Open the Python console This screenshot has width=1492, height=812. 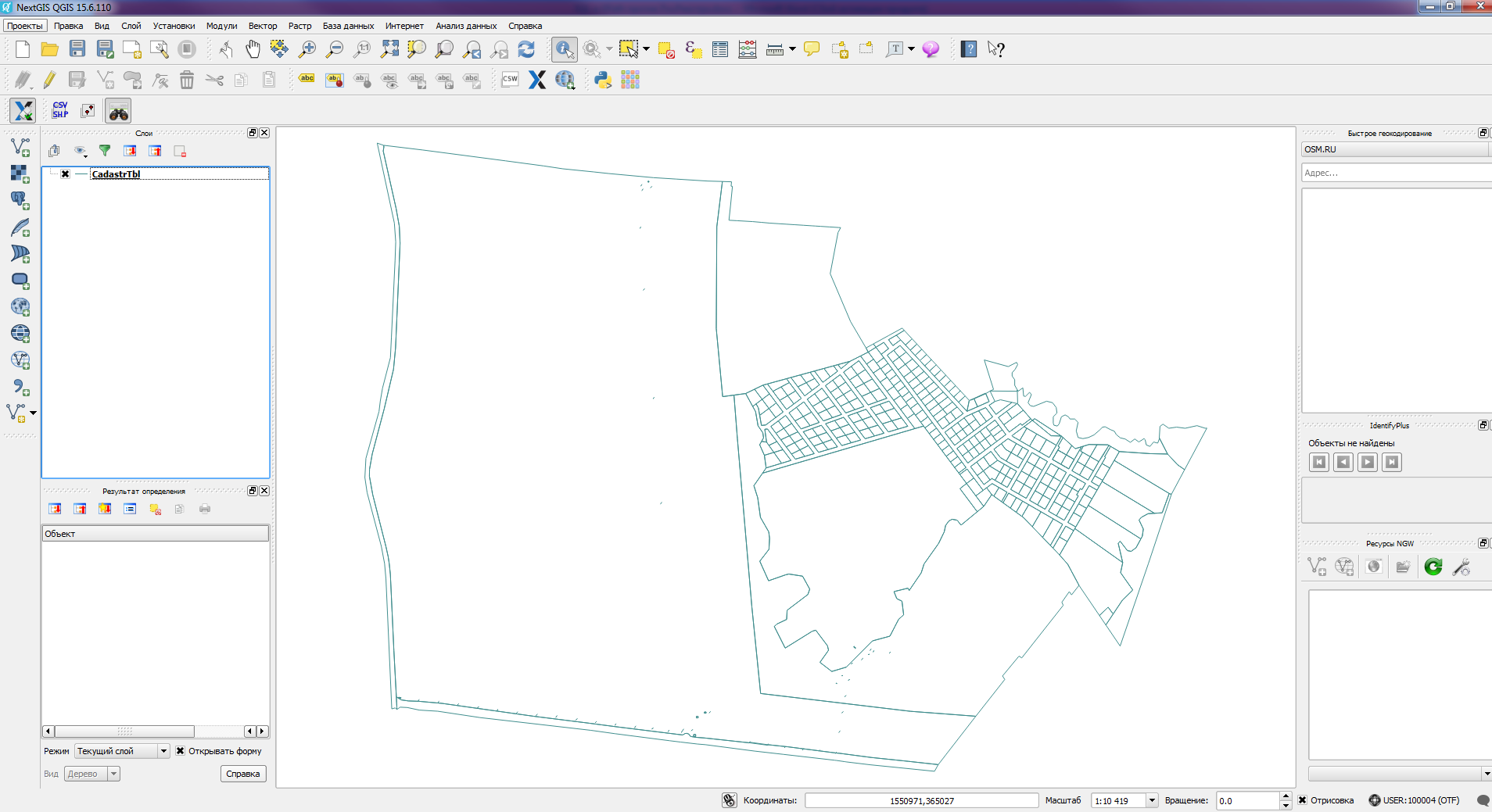602,80
